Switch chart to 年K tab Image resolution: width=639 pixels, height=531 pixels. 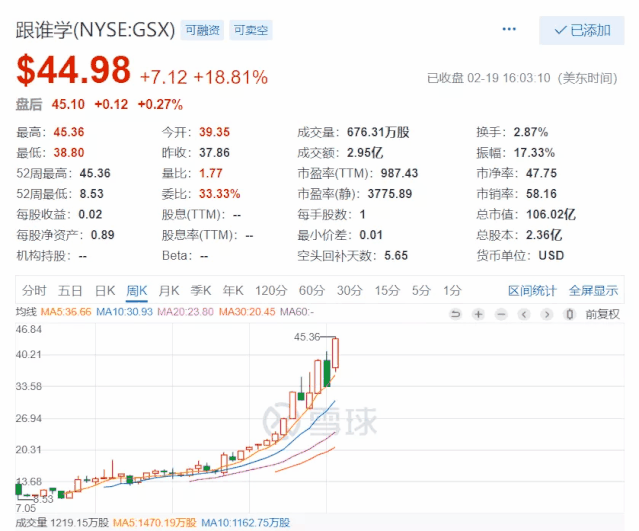pos(233,291)
